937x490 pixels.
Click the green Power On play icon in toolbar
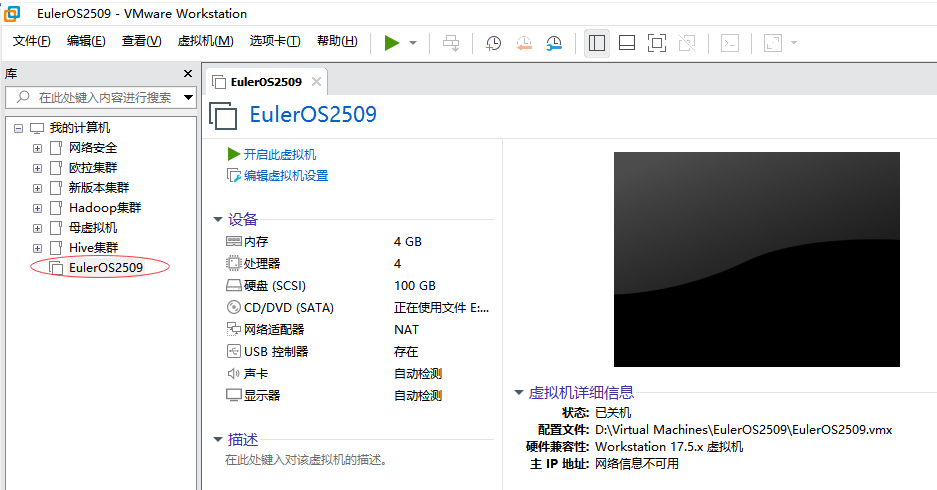pyautogui.click(x=391, y=43)
